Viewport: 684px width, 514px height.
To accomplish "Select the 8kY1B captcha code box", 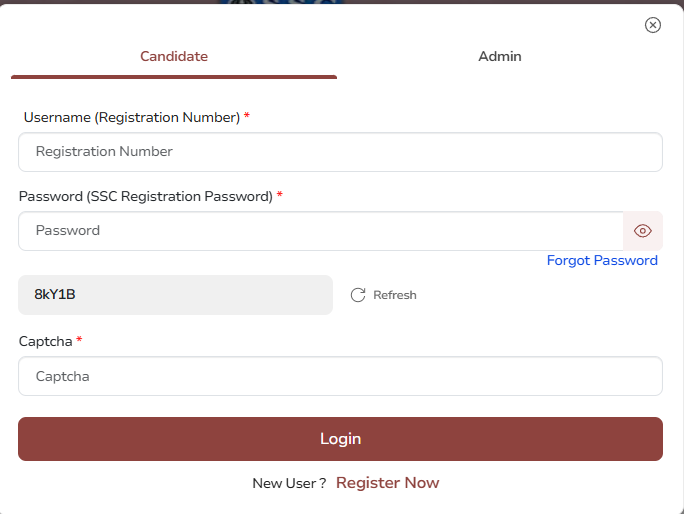I will tap(175, 295).
